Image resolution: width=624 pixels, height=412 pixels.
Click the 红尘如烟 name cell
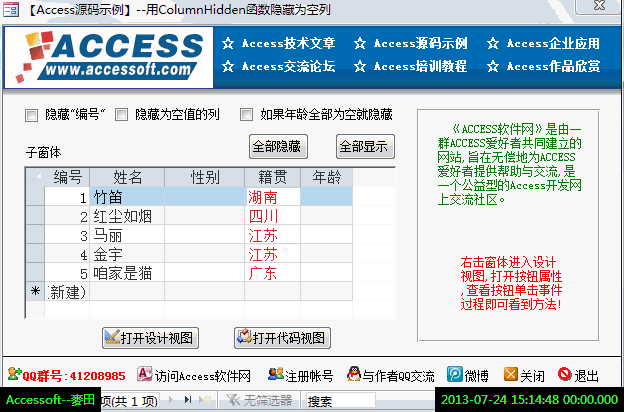click(x=127, y=216)
